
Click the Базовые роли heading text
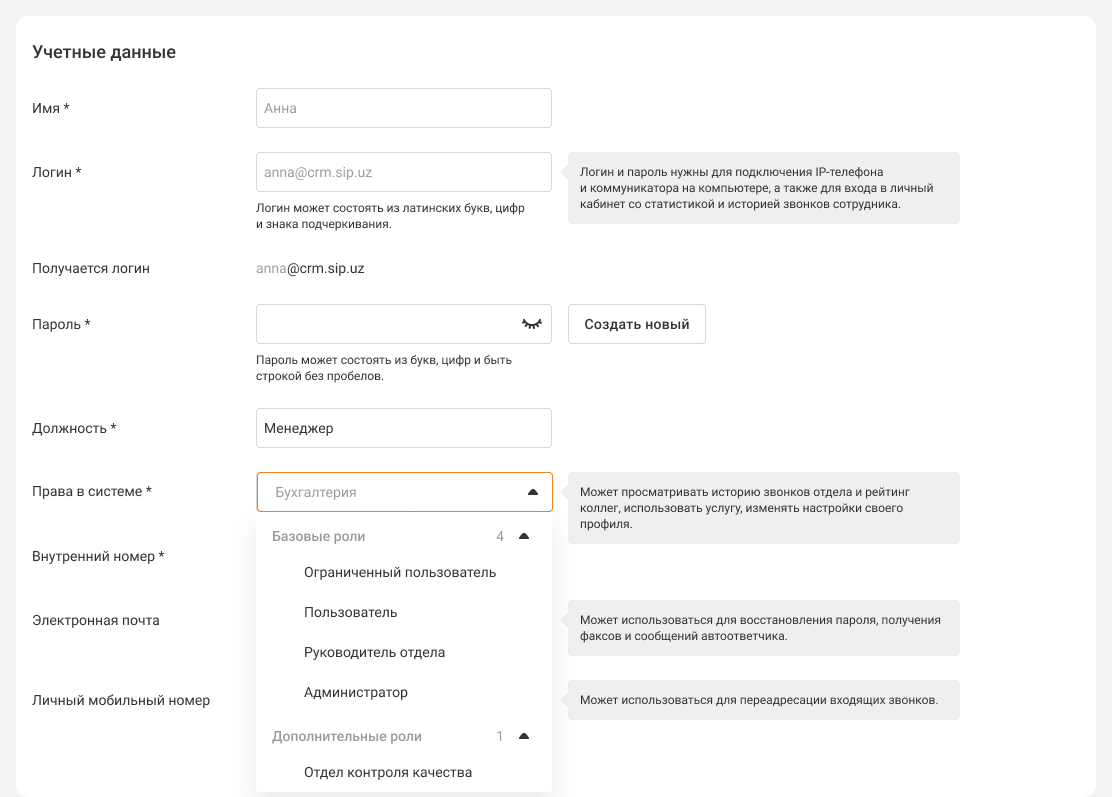click(x=318, y=537)
